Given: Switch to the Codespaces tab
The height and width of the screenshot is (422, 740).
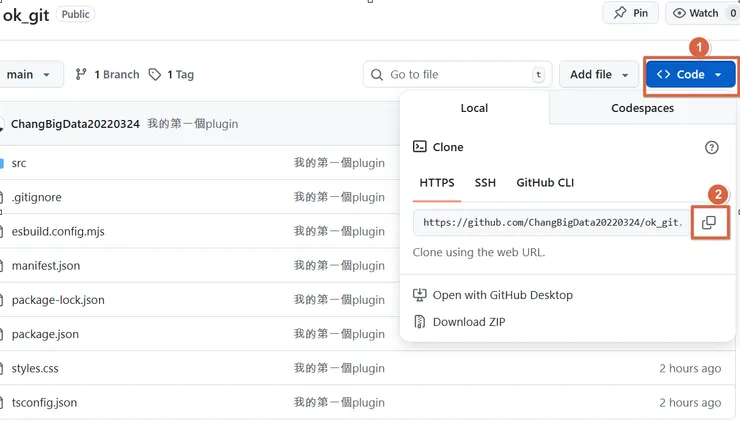Looking at the screenshot, I should (642, 108).
